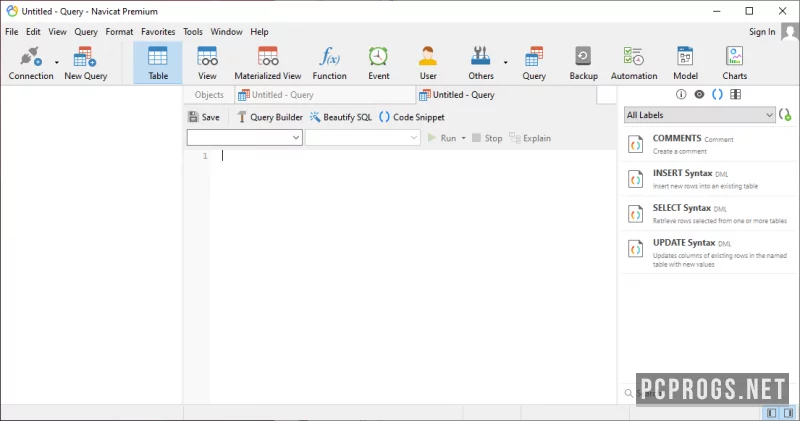Screen dimensions: 800x421
Task: Show the object information pane icon
Action: pyautogui.click(x=681, y=94)
